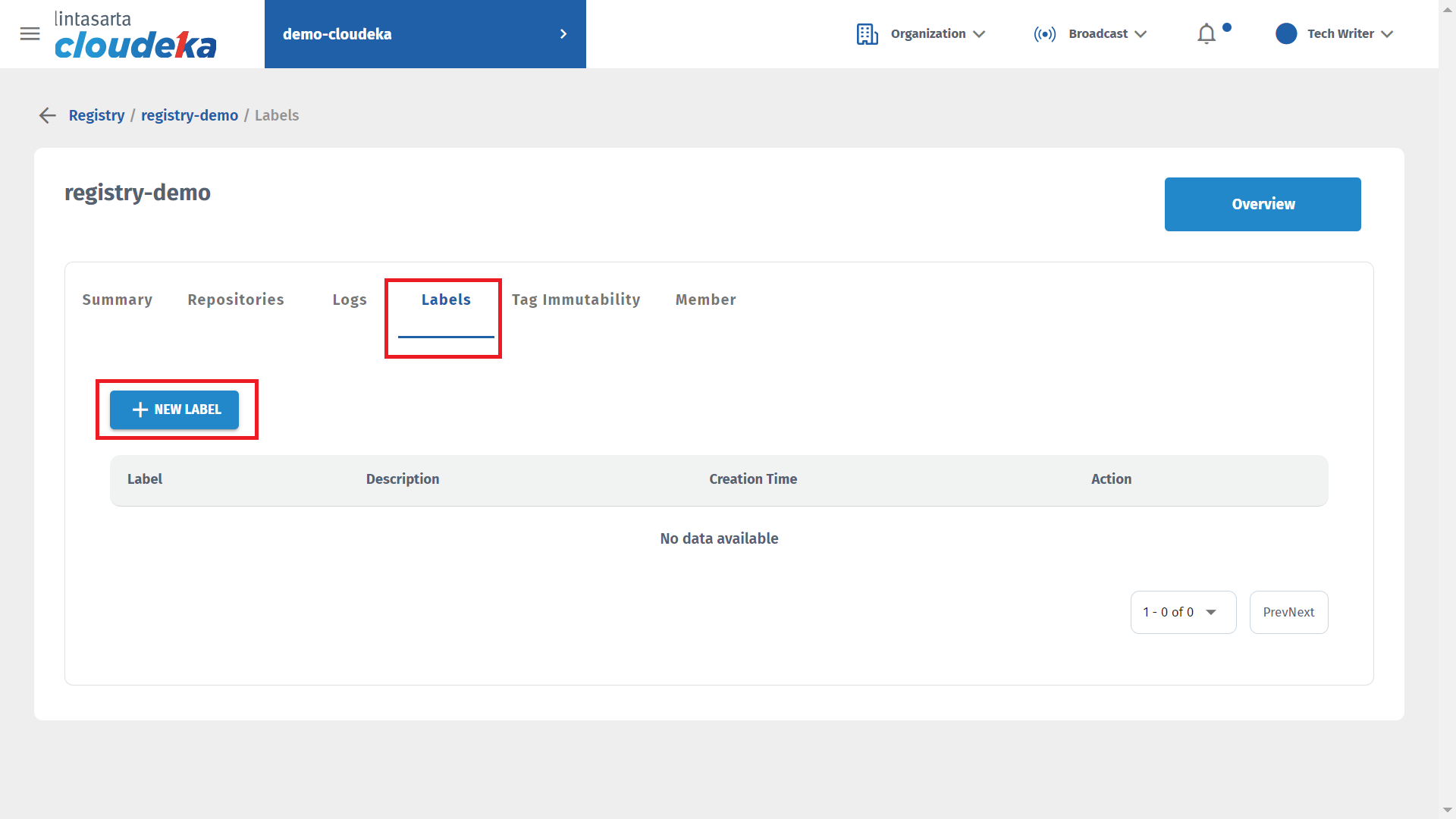Click the New Label button

point(174,409)
